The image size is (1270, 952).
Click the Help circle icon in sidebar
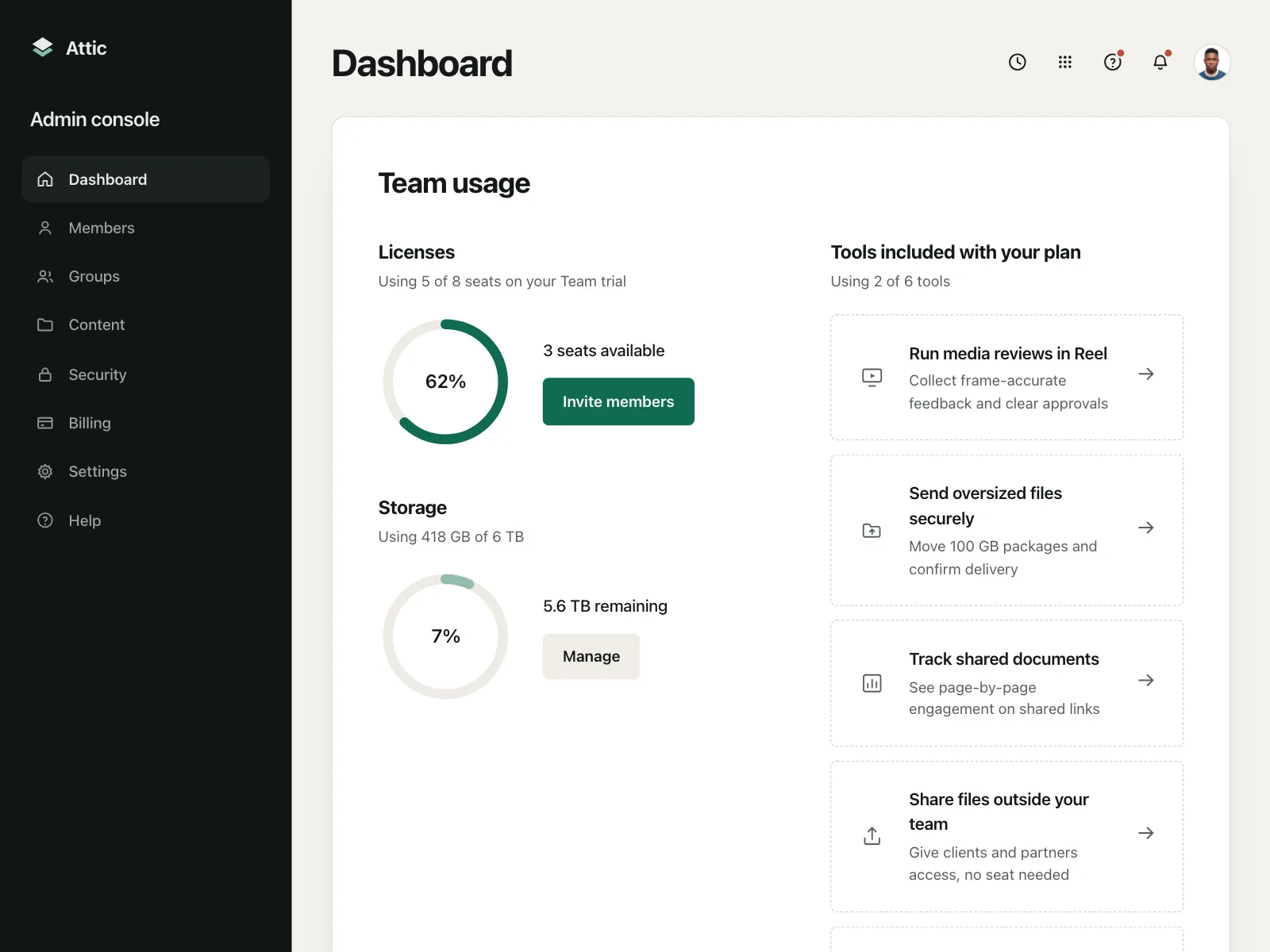(x=45, y=520)
